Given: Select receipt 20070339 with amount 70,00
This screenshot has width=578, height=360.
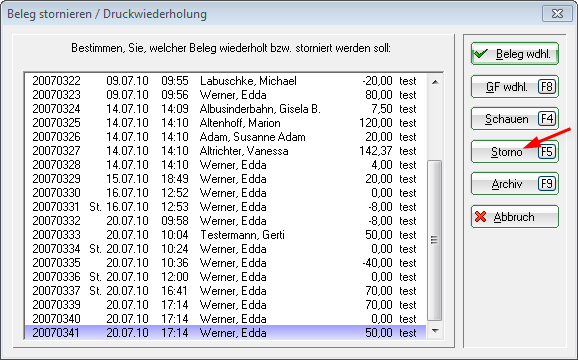Looking at the screenshot, I should pyautogui.click(x=225, y=305).
